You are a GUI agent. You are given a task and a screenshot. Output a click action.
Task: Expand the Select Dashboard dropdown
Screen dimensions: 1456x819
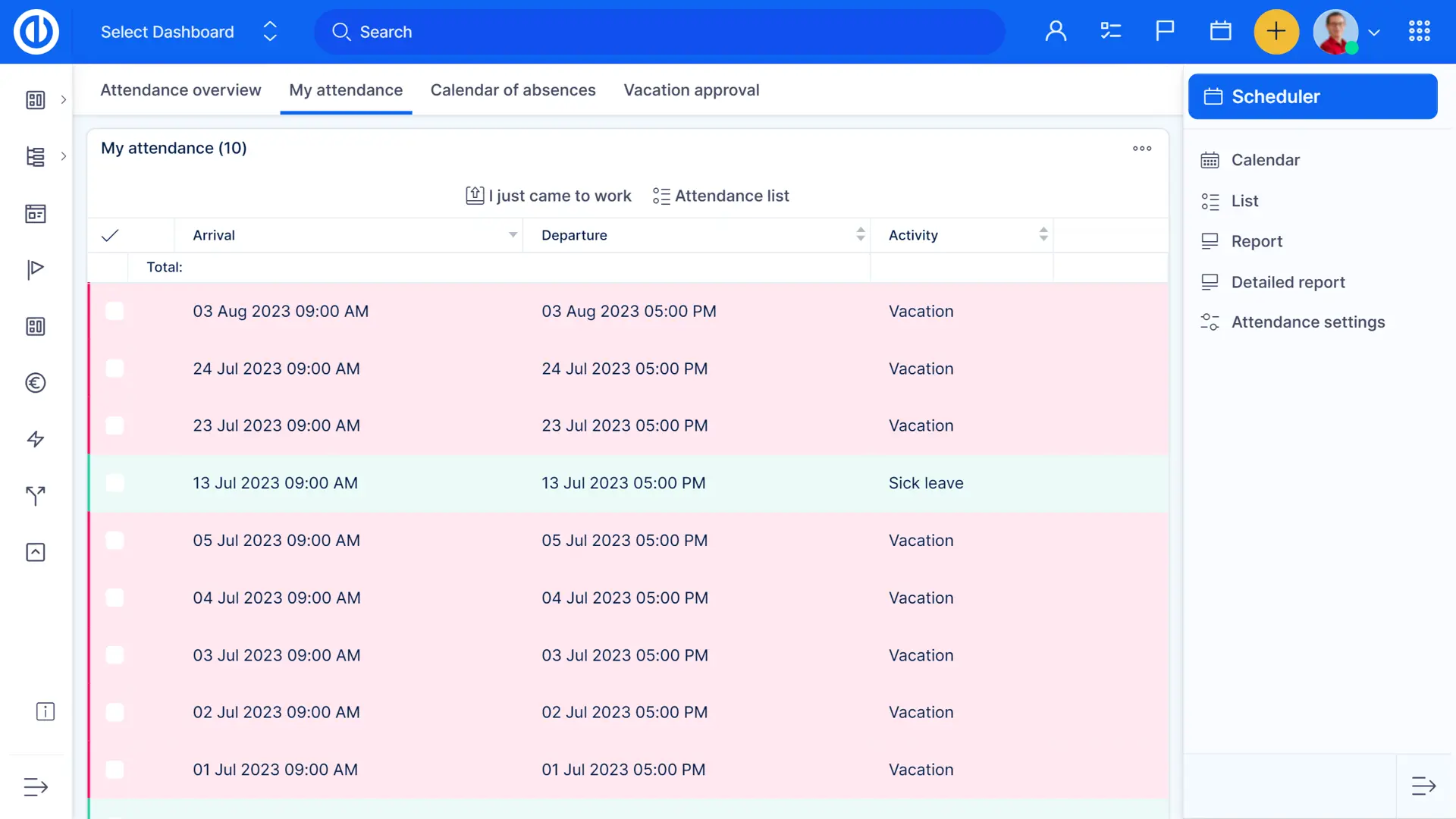(x=270, y=32)
